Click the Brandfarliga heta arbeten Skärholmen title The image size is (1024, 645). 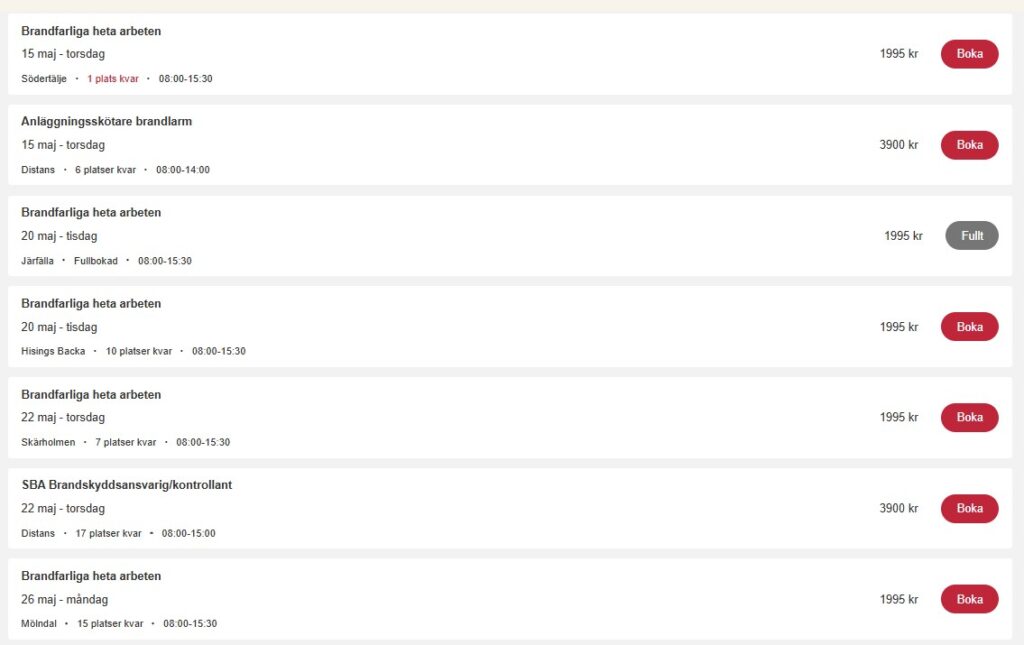pos(91,394)
